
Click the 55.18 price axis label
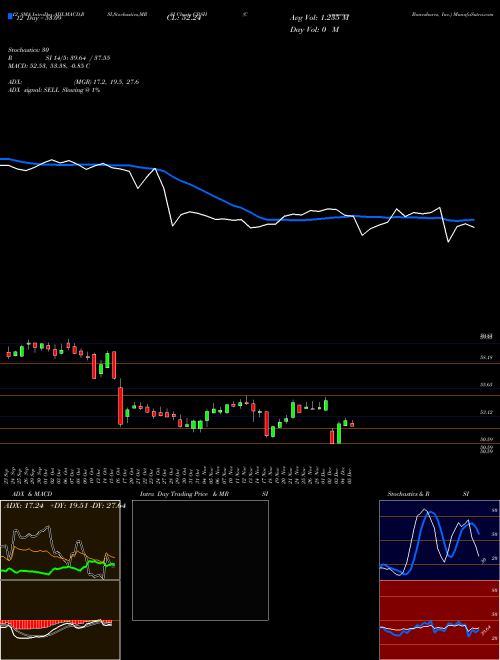tap(486, 357)
